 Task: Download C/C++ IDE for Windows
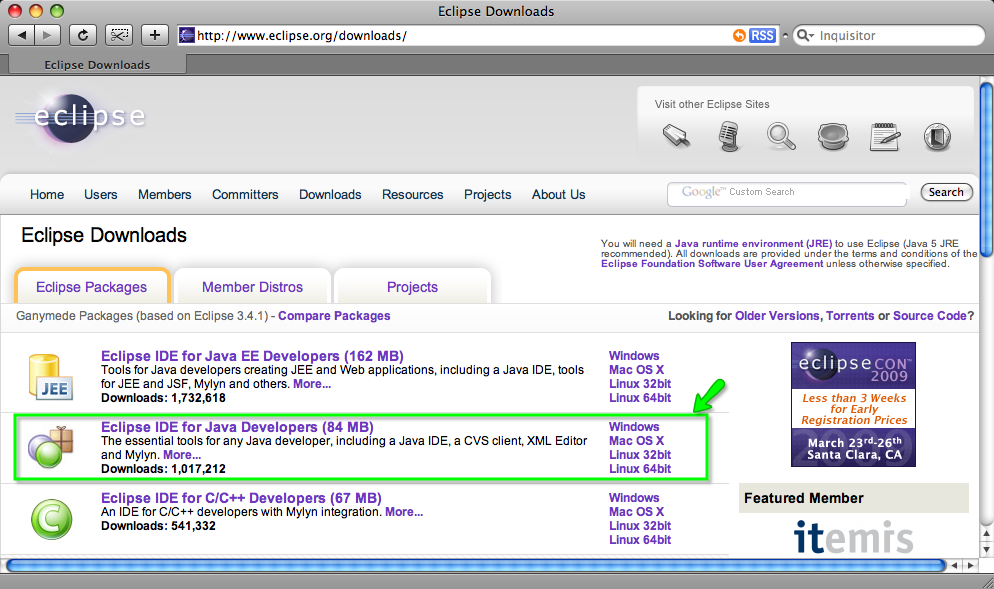634,498
